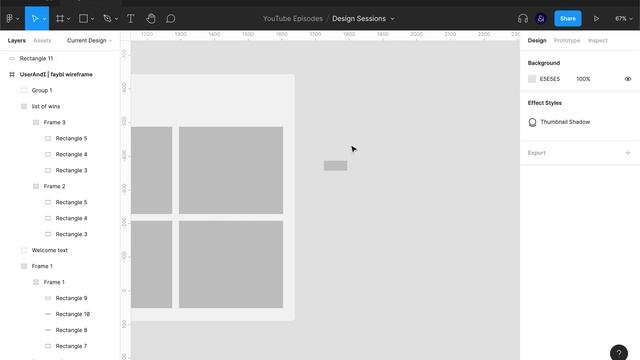Click the Rectangle 11 layer icon

click(x=12, y=58)
